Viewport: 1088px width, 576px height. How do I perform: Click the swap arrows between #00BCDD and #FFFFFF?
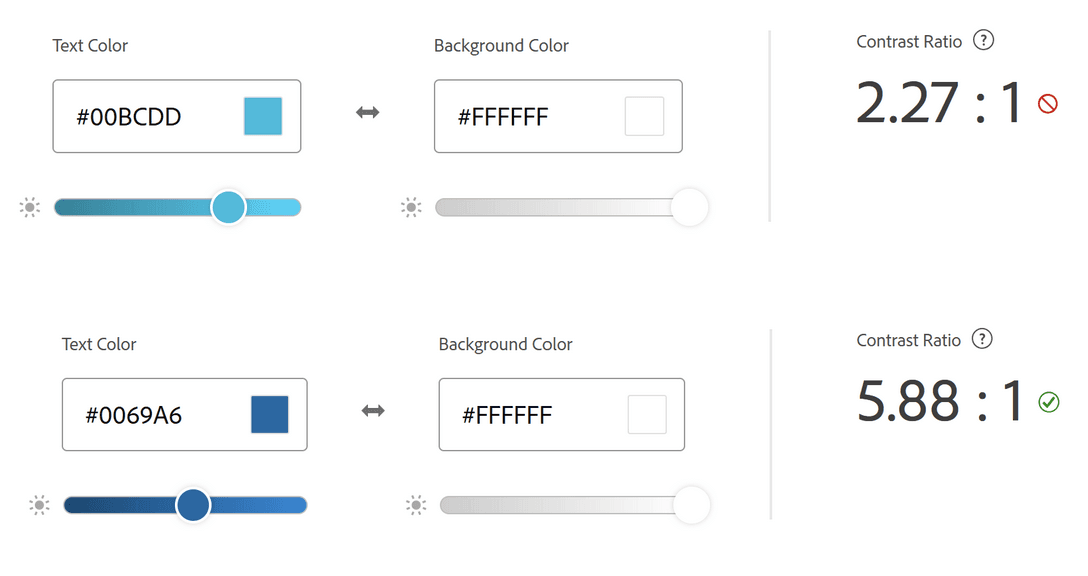367,113
